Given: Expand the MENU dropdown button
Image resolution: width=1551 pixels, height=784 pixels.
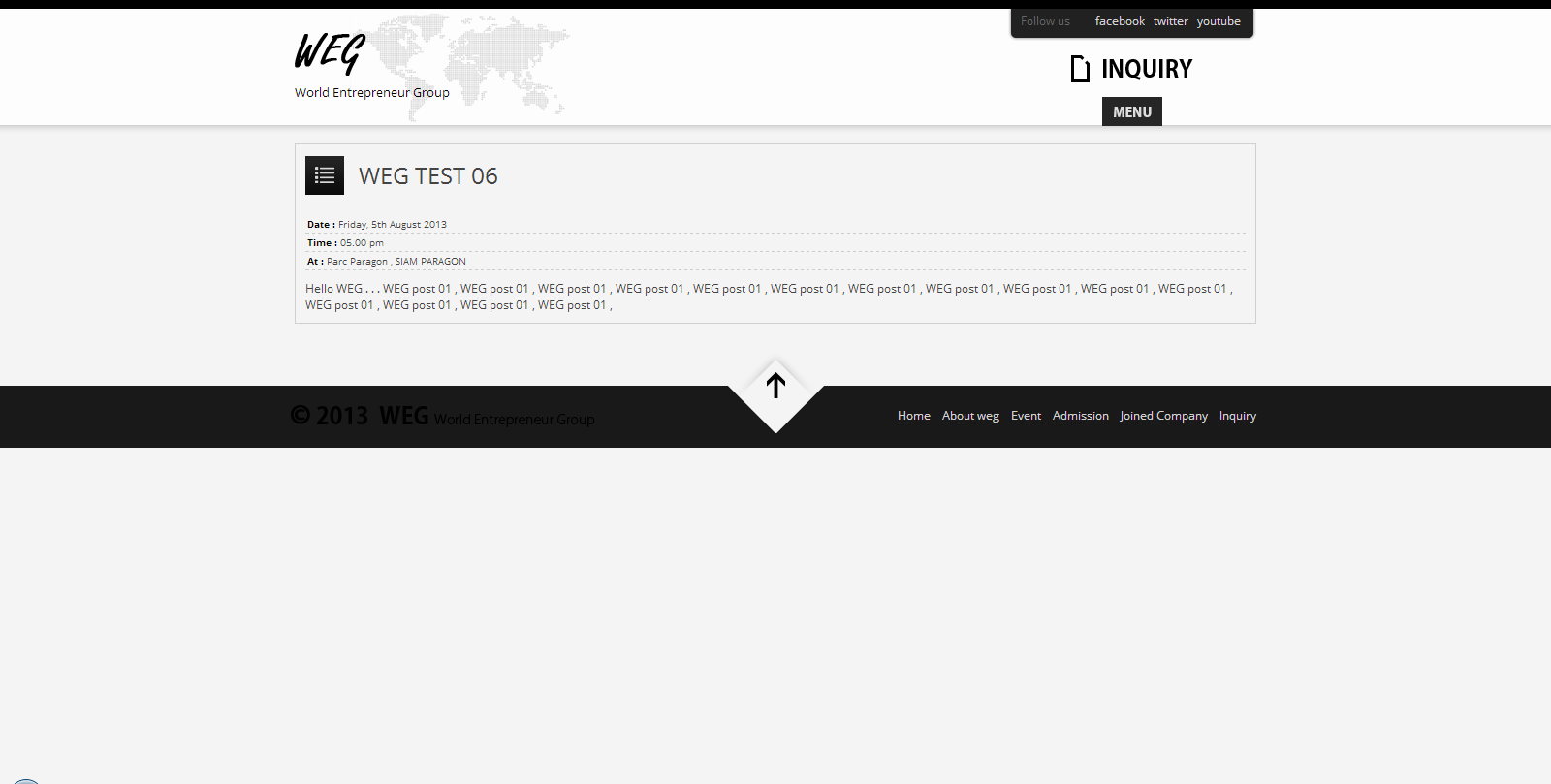Looking at the screenshot, I should click(x=1131, y=111).
